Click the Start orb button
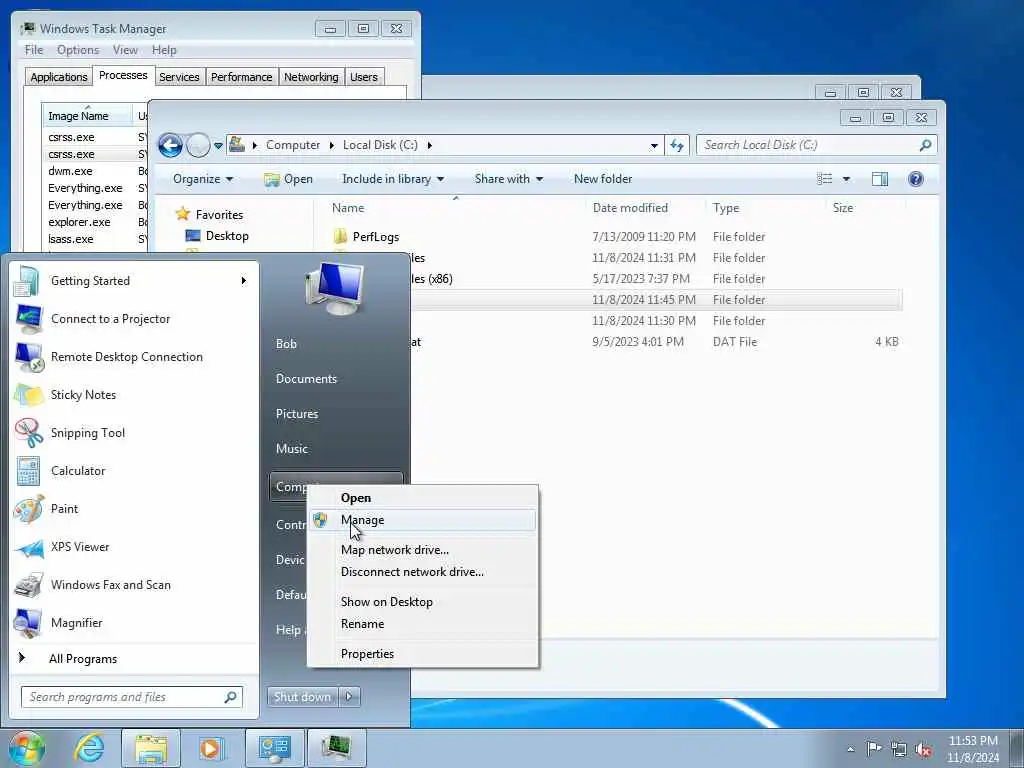The width and height of the screenshot is (1024, 768). [26, 748]
